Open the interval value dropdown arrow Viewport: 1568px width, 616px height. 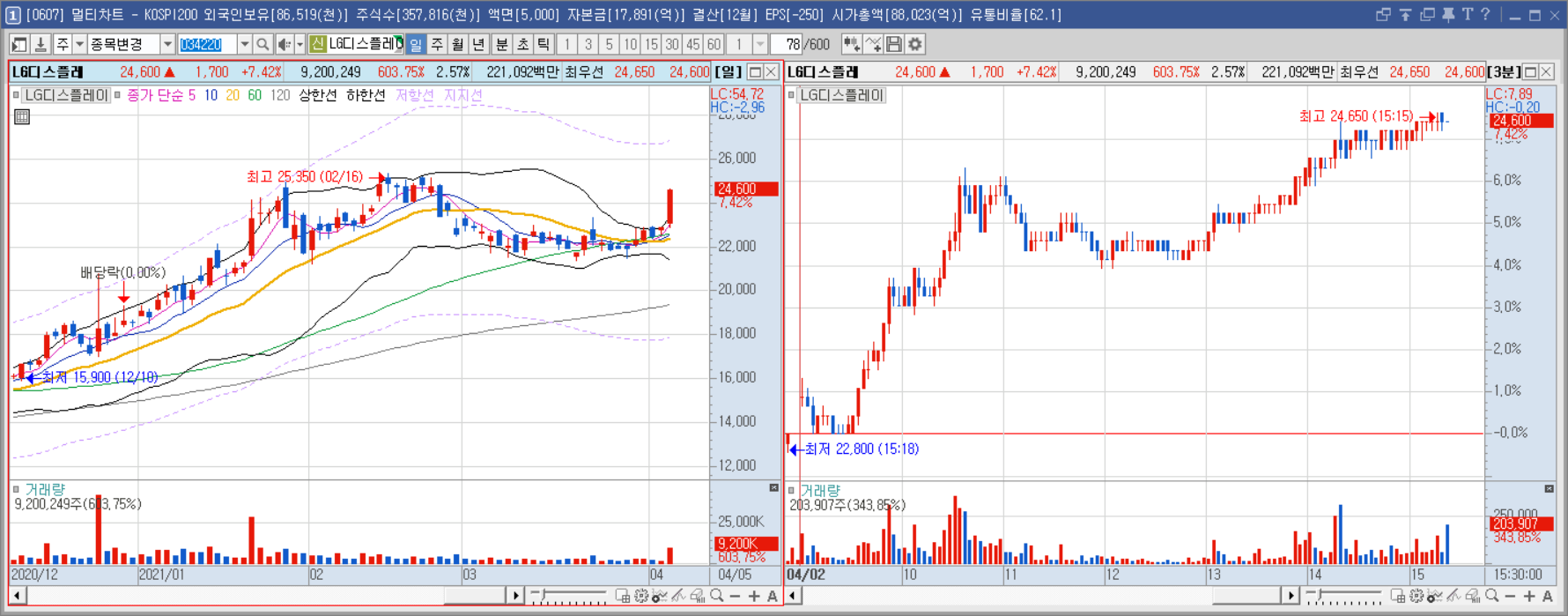point(759,44)
